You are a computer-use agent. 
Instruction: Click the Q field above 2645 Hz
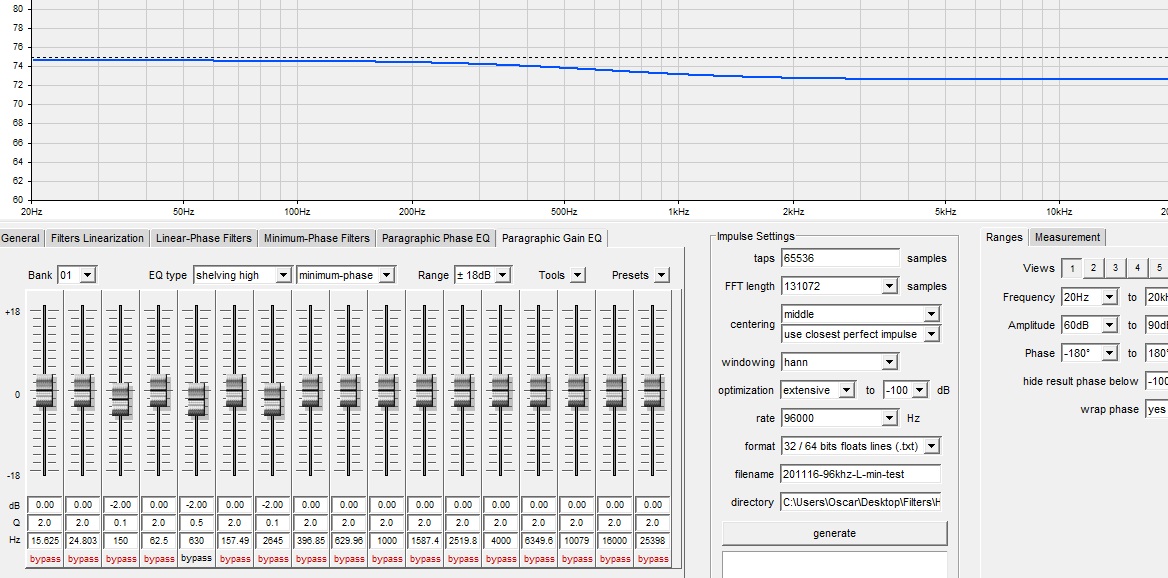click(x=273, y=522)
